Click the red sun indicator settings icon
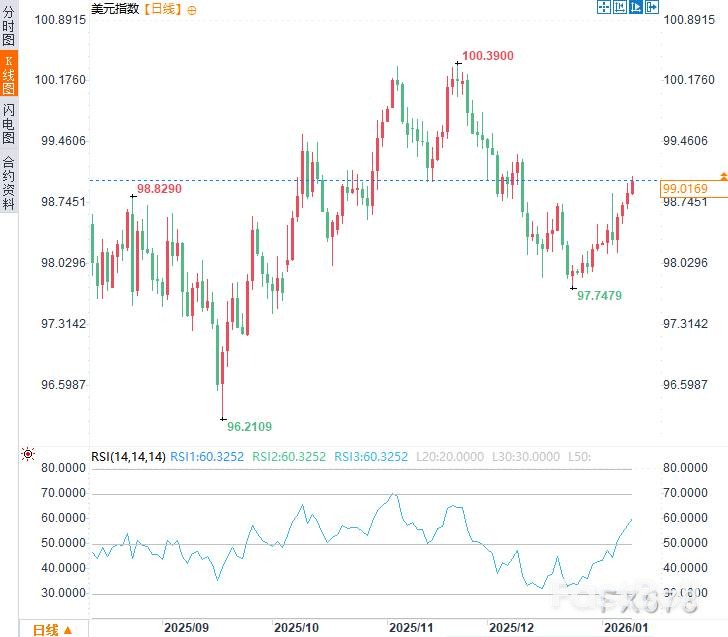This screenshot has width=728, height=637. pos(28,455)
